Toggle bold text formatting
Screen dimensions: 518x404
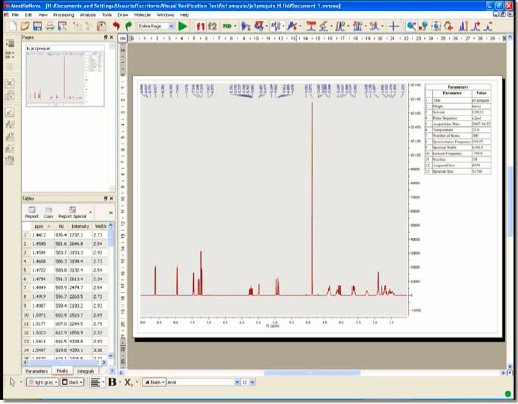pos(112,382)
